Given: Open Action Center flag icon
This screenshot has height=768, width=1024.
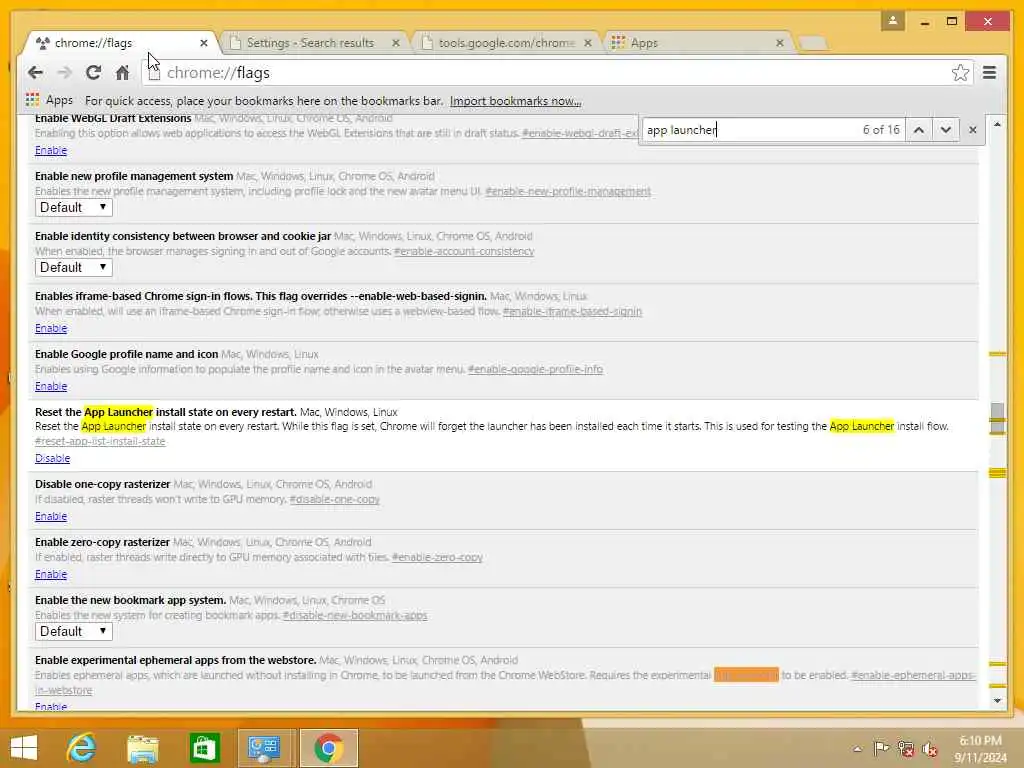Looking at the screenshot, I should point(881,748).
